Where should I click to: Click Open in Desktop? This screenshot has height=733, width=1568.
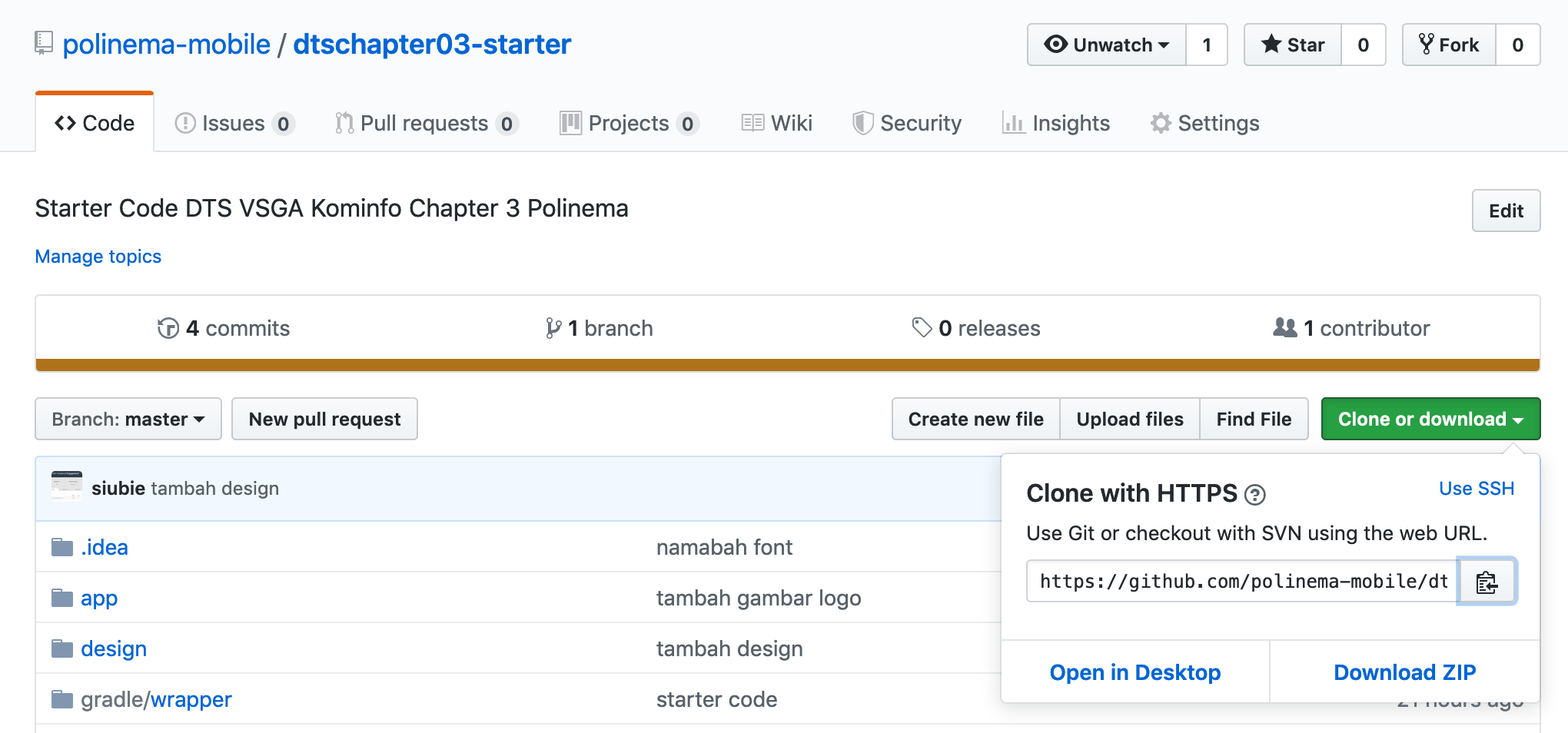tap(1135, 672)
